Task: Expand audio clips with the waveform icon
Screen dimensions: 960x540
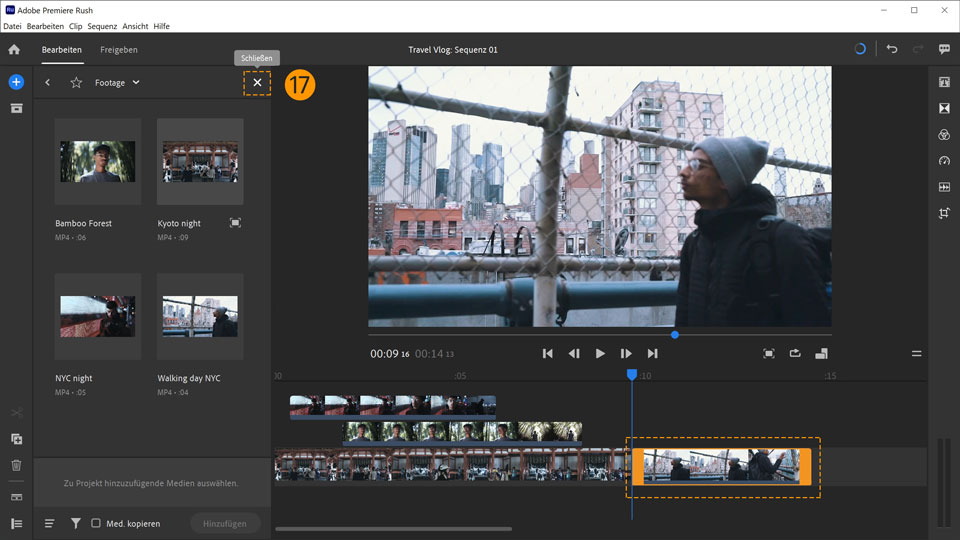Action: 17,497
